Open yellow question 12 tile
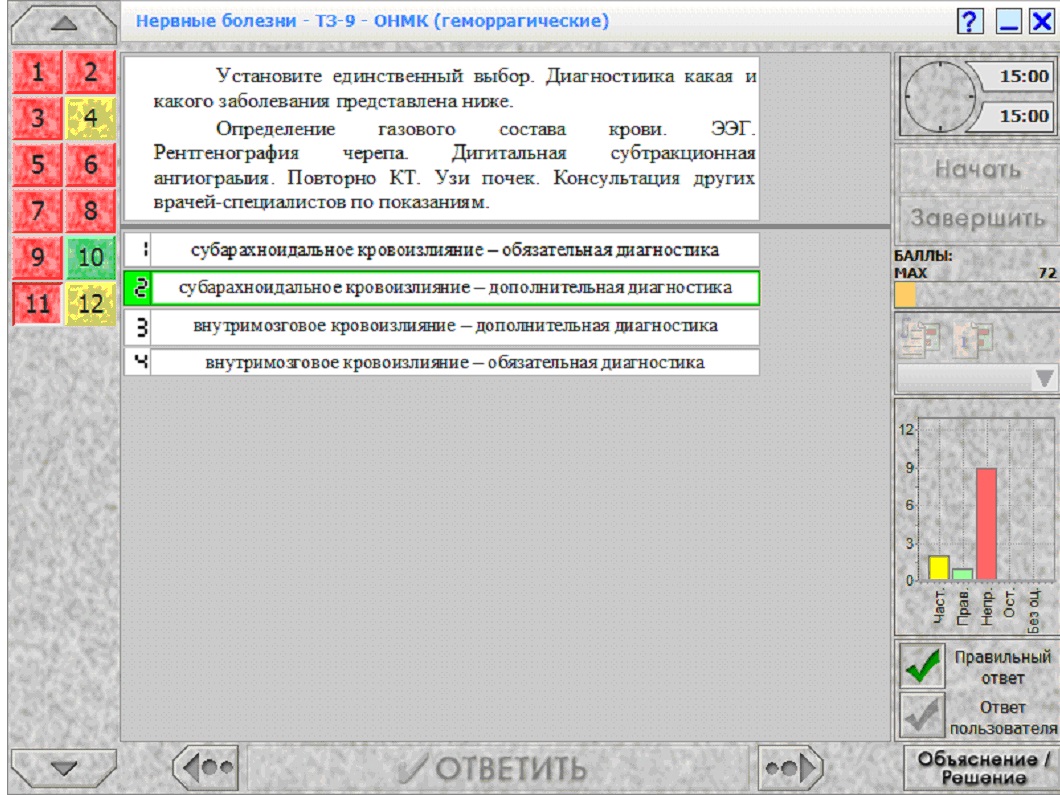 click(91, 304)
